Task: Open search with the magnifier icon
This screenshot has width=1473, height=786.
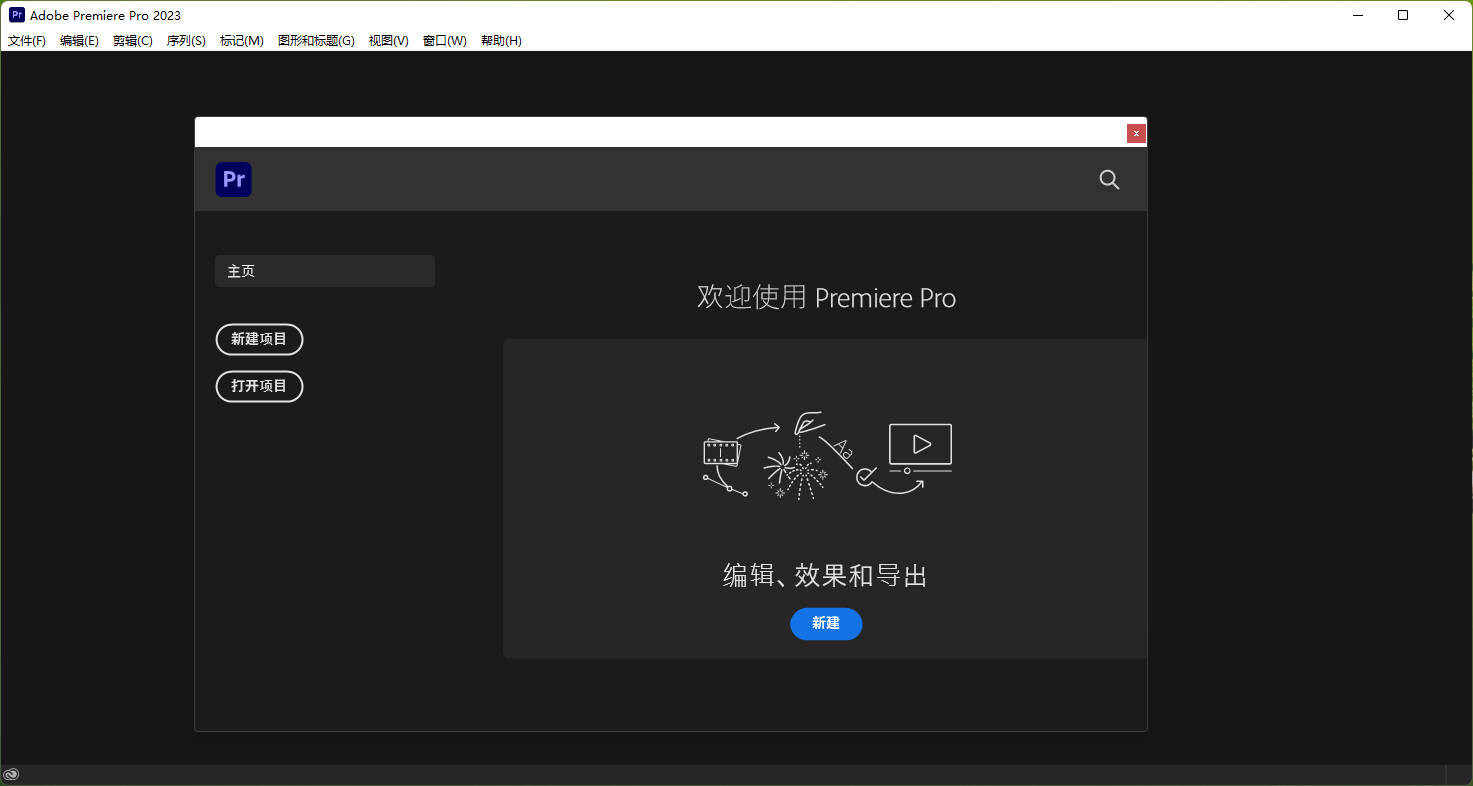Action: point(1109,180)
